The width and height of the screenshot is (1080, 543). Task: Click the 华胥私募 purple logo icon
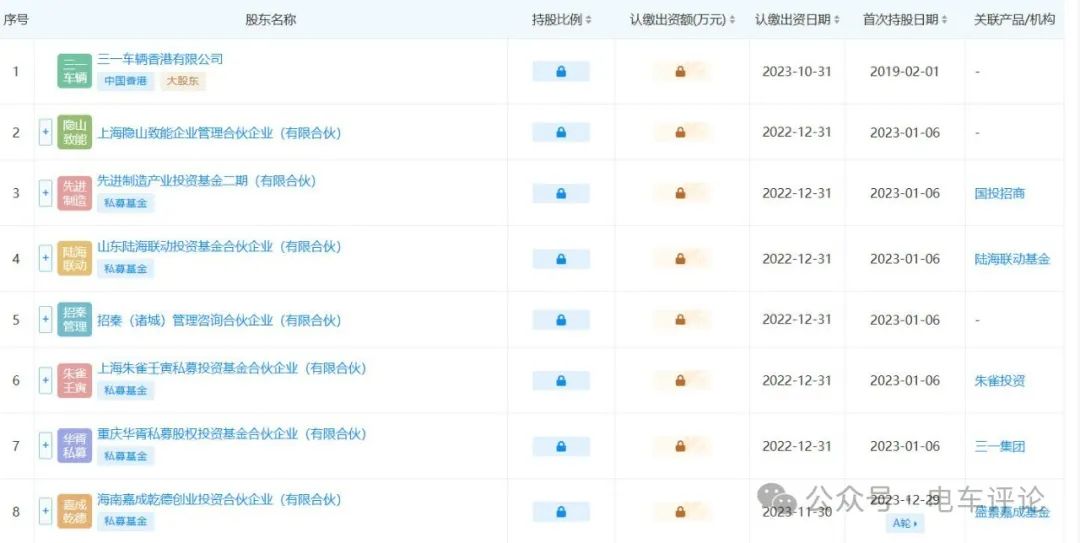[x=74, y=446]
